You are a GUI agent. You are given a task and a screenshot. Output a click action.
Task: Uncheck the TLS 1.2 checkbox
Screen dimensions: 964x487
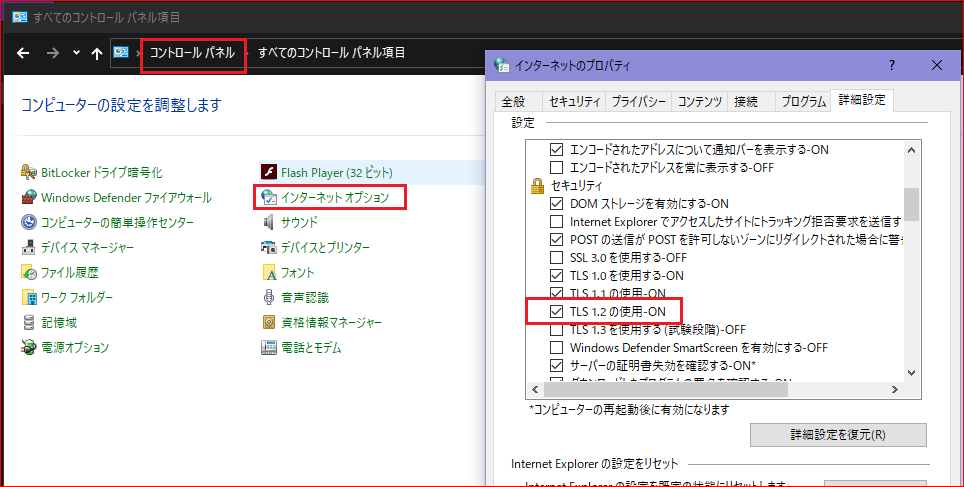(x=556, y=312)
